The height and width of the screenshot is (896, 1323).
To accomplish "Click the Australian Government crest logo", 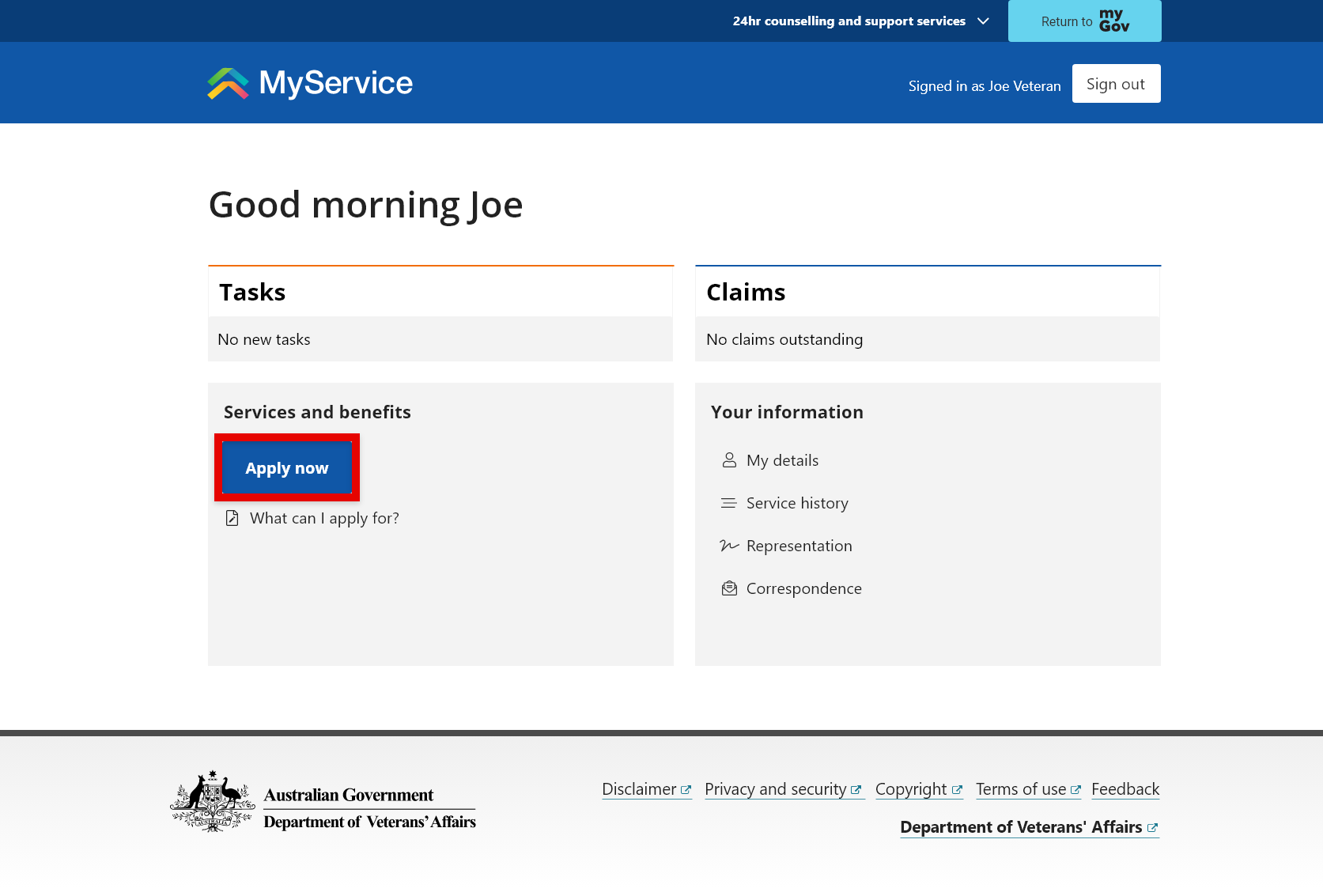I will click(212, 802).
